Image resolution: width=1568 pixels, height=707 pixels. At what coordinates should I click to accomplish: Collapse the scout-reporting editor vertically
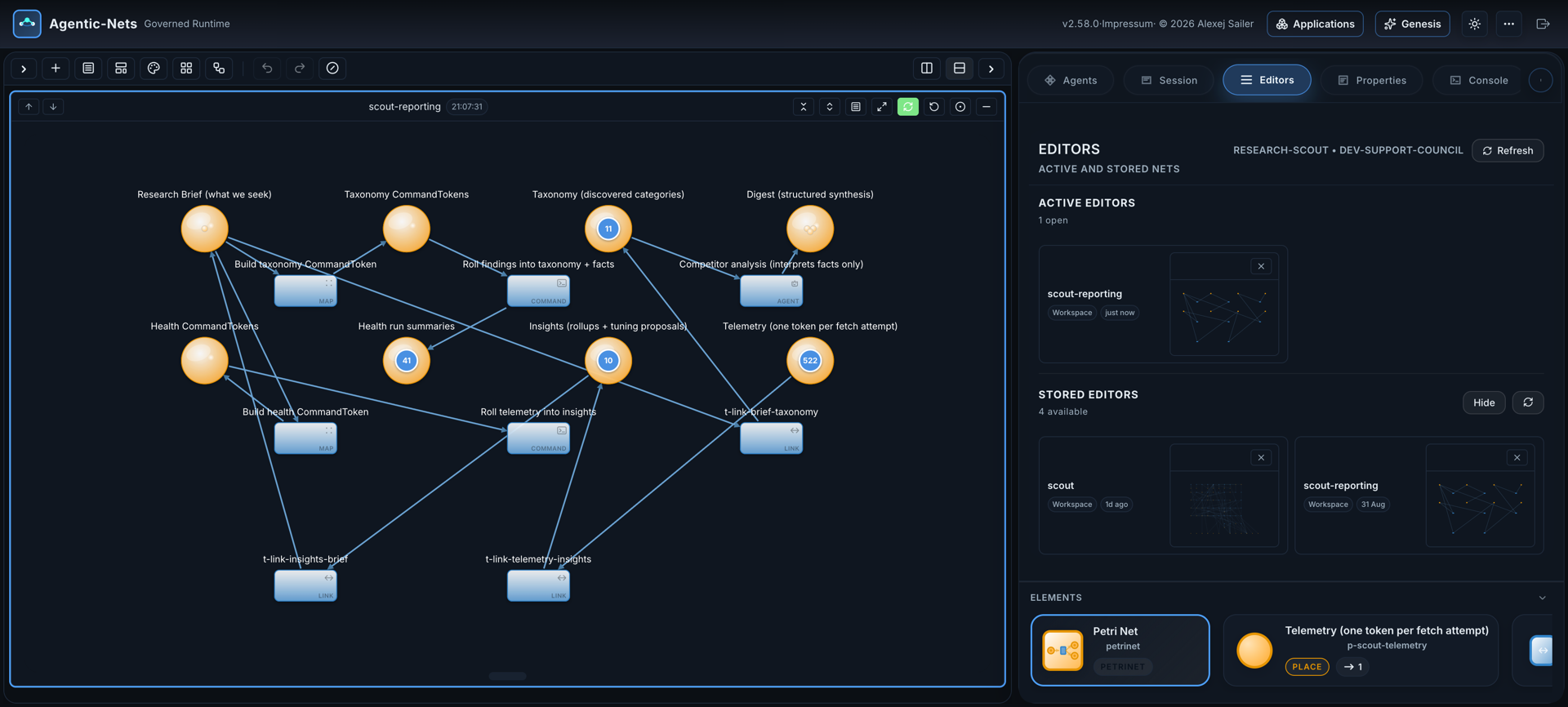tap(804, 107)
